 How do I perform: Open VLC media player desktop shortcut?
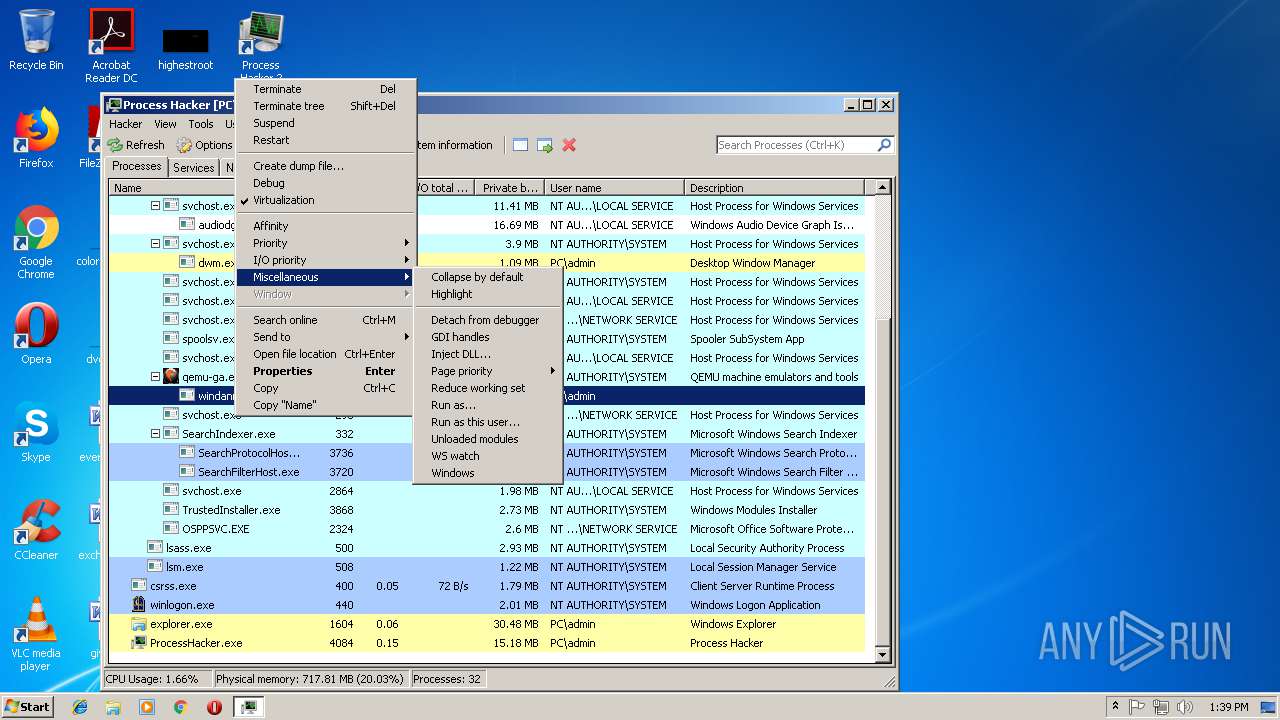pyautogui.click(x=36, y=634)
